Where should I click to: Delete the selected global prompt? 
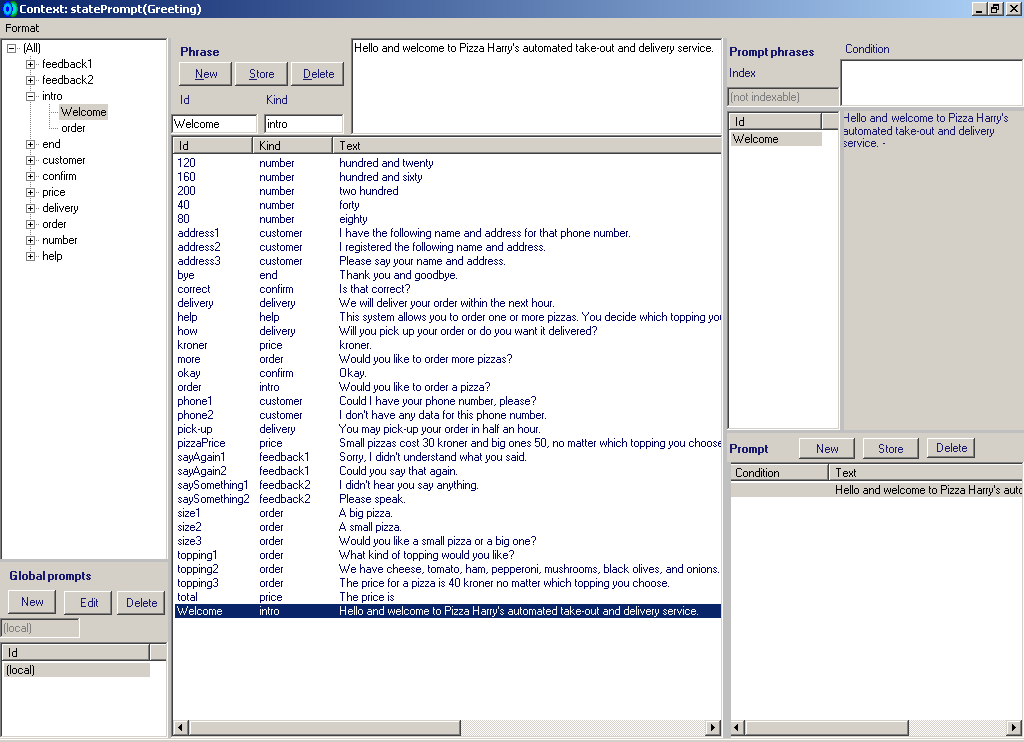click(x=141, y=602)
